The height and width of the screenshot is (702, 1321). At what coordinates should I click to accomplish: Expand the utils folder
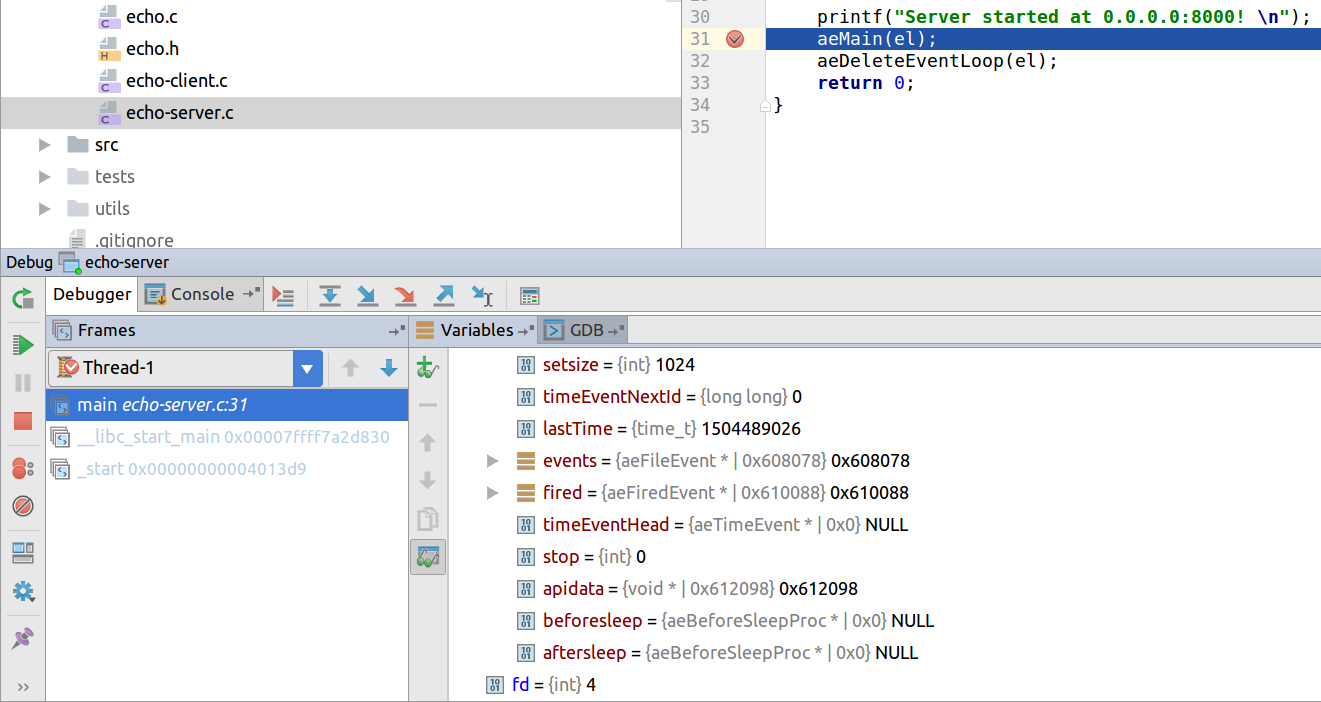(44, 209)
